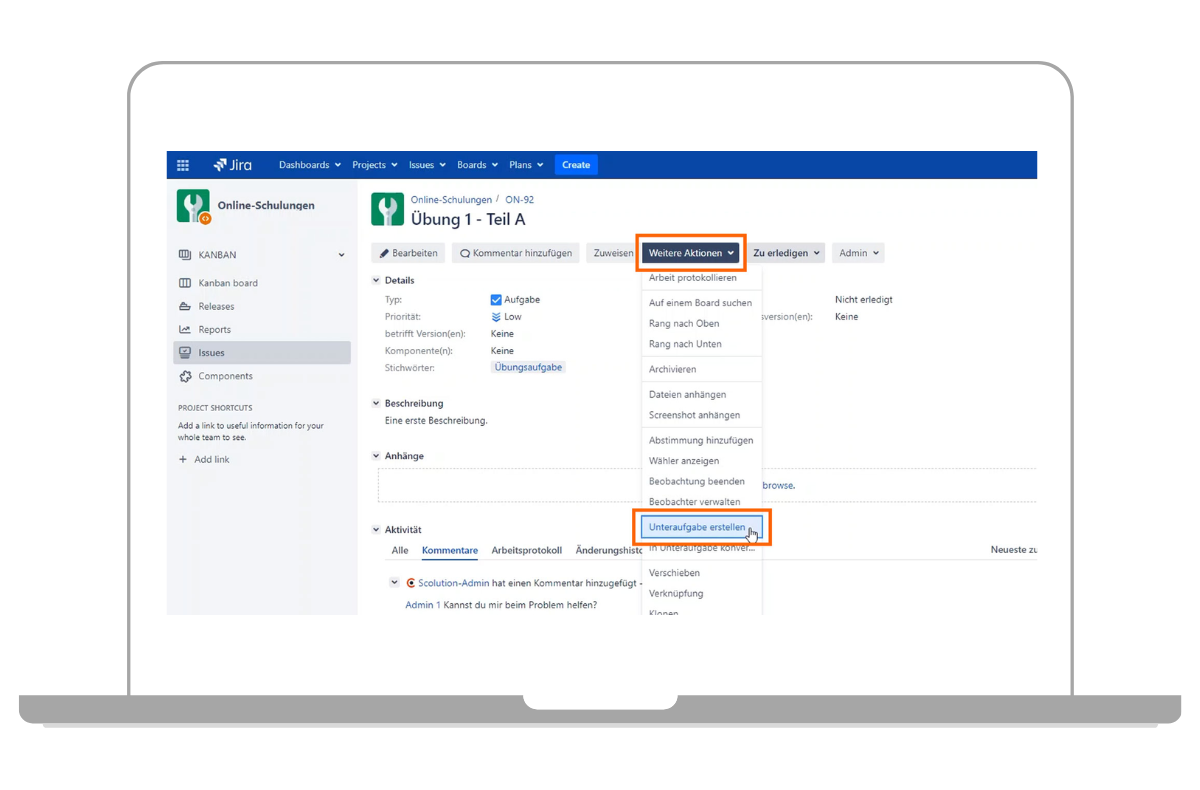The width and height of the screenshot is (1200, 790).
Task: Expand the Zu erledigen status dropdown
Action: click(786, 253)
